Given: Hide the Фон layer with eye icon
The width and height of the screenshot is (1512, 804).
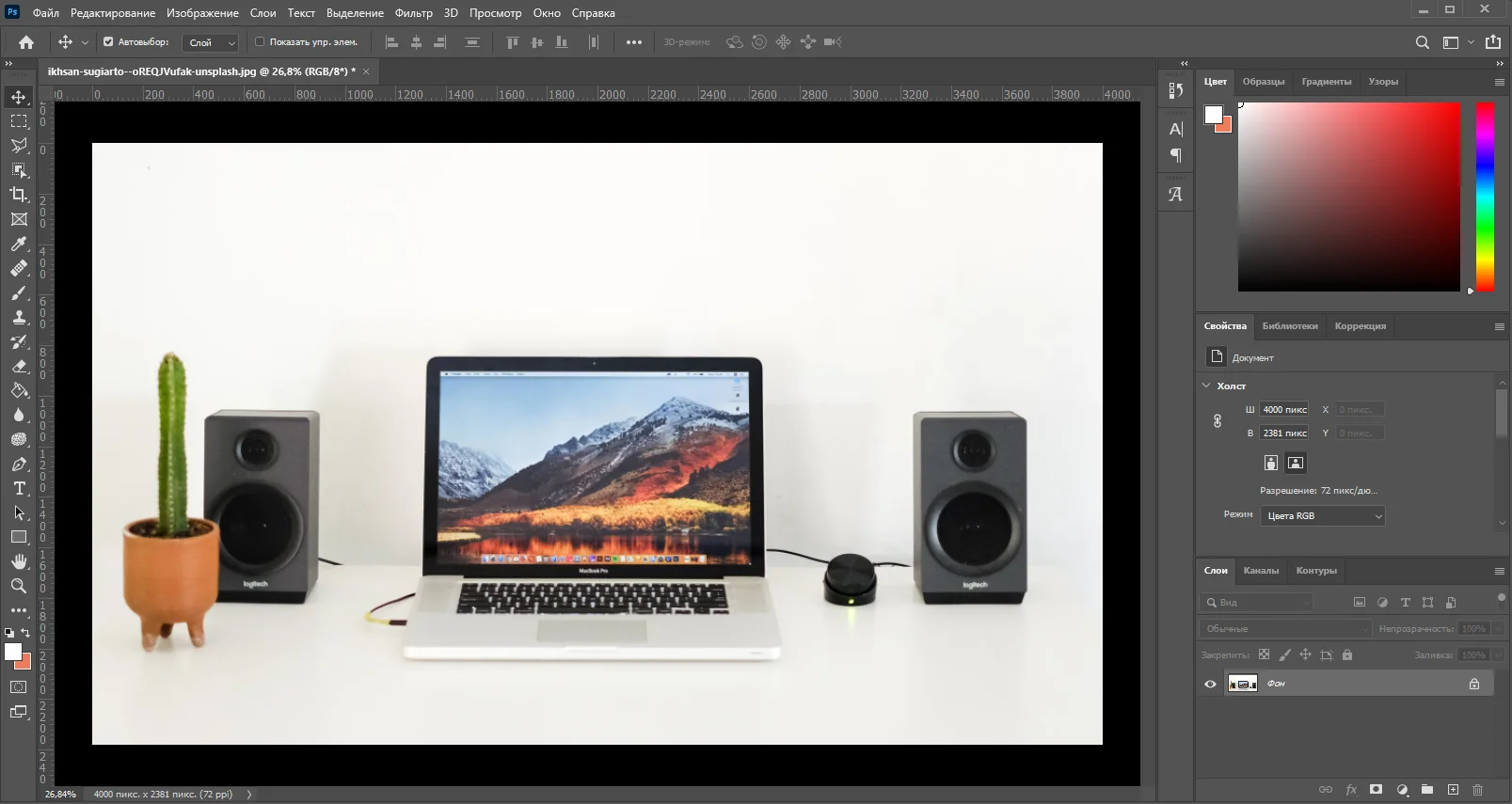Looking at the screenshot, I should (1210, 684).
